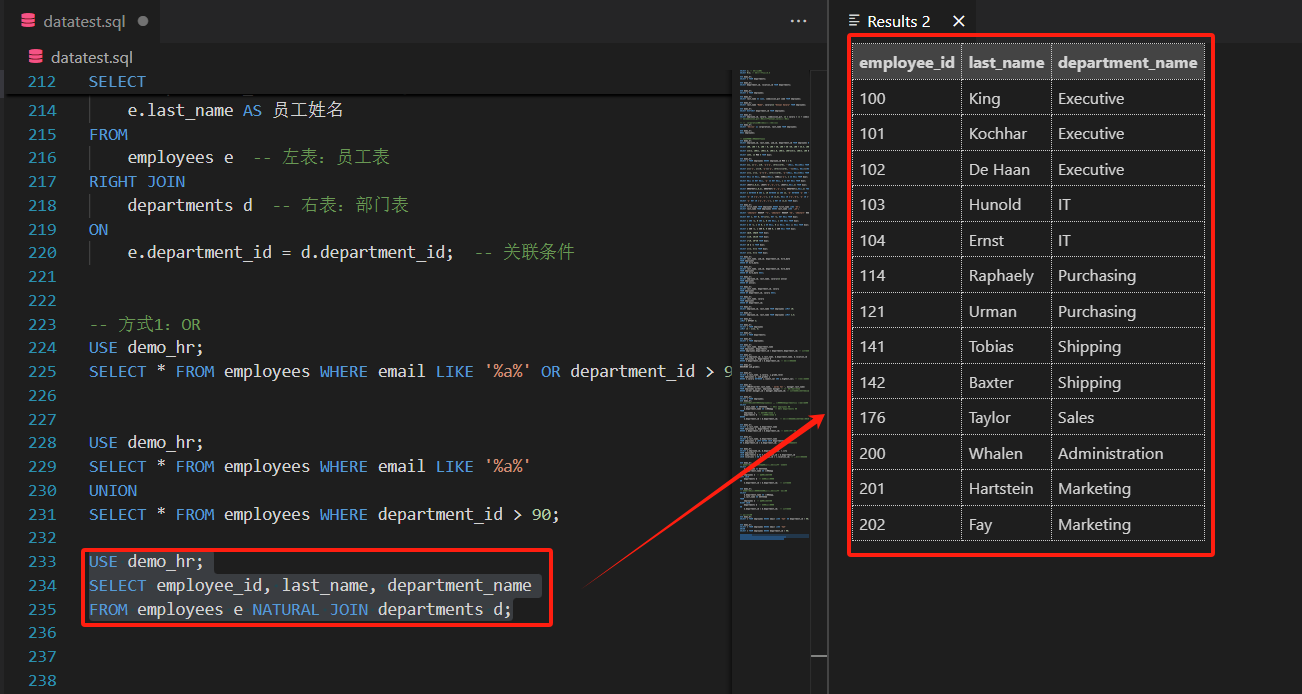1302x694 pixels.
Task: Select the Taylor last name cell
Action: click(x=1007, y=418)
